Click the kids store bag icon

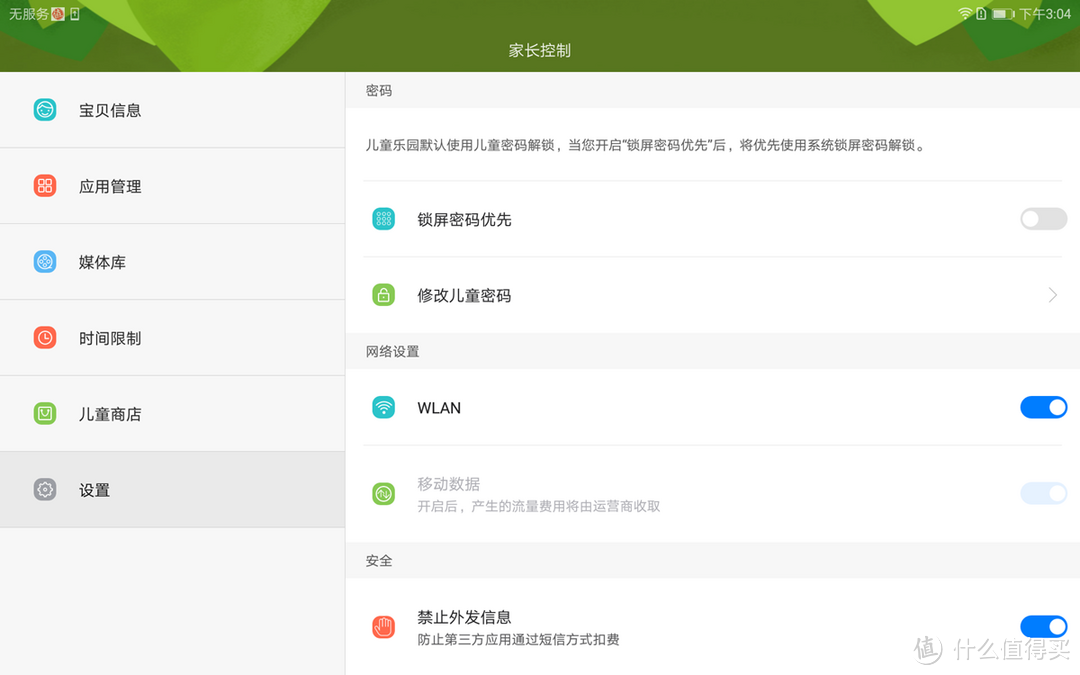[45, 413]
